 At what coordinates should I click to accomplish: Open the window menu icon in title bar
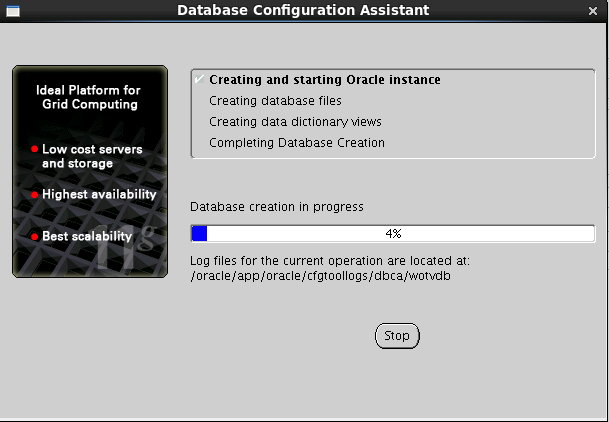click(13, 11)
